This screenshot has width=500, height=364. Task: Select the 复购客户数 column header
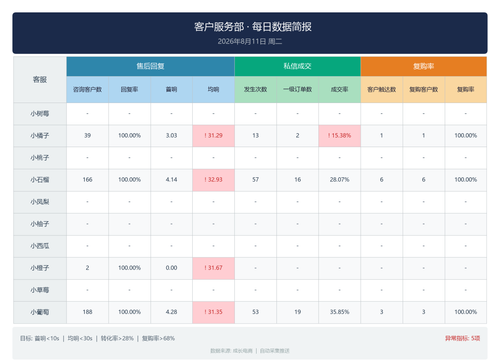[x=423, y=89]
